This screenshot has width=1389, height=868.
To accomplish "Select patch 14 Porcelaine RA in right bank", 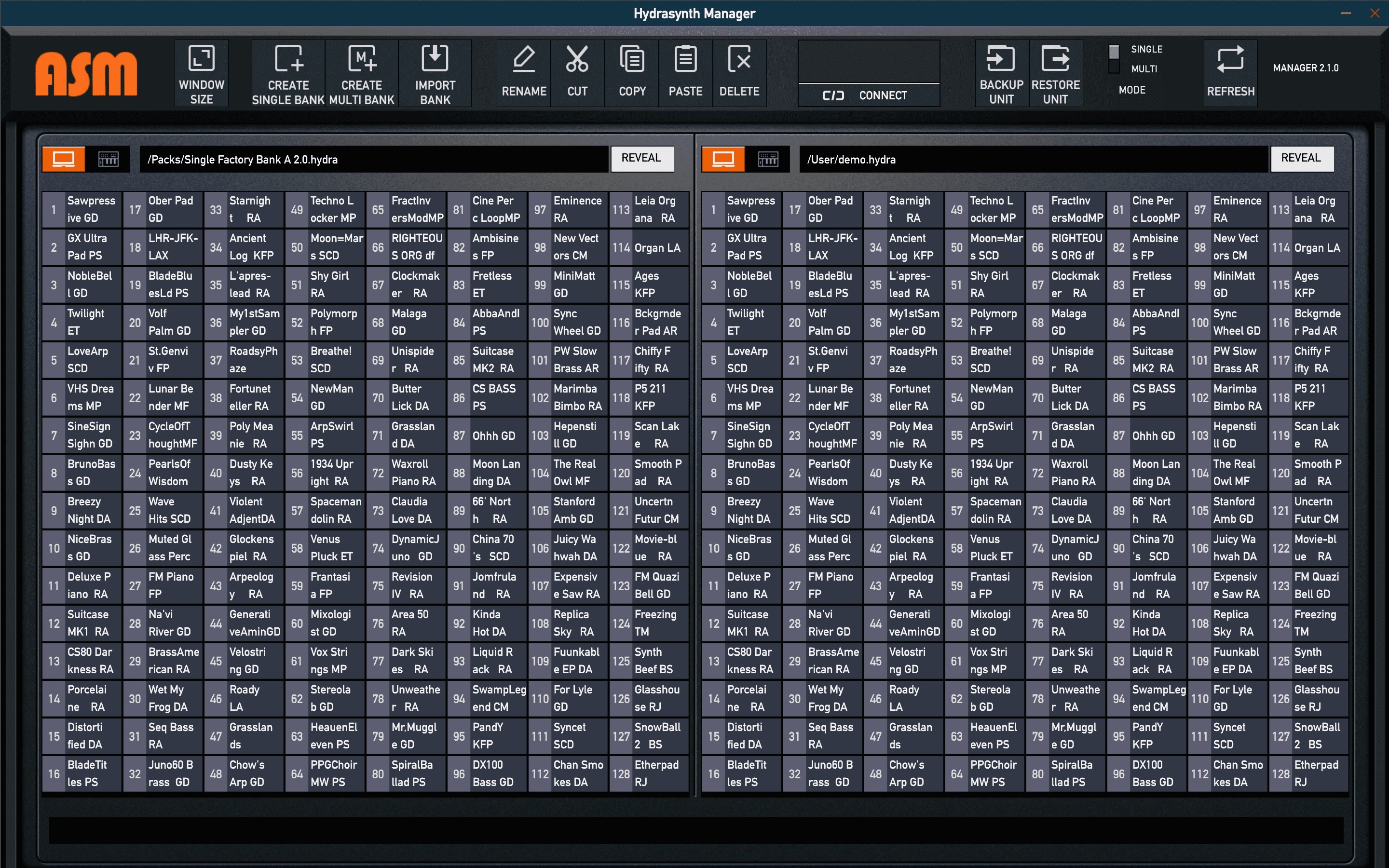I will [x=742, y=698].
